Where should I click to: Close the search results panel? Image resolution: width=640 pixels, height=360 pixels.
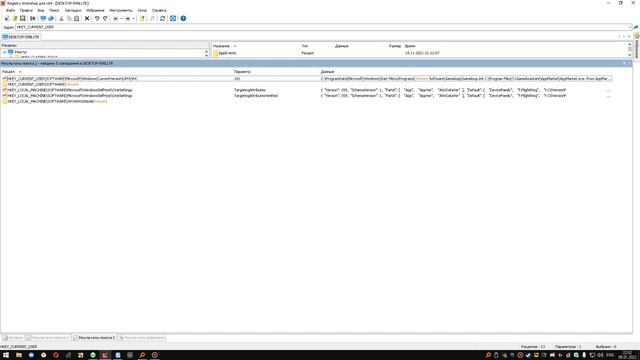click(629, 63)
